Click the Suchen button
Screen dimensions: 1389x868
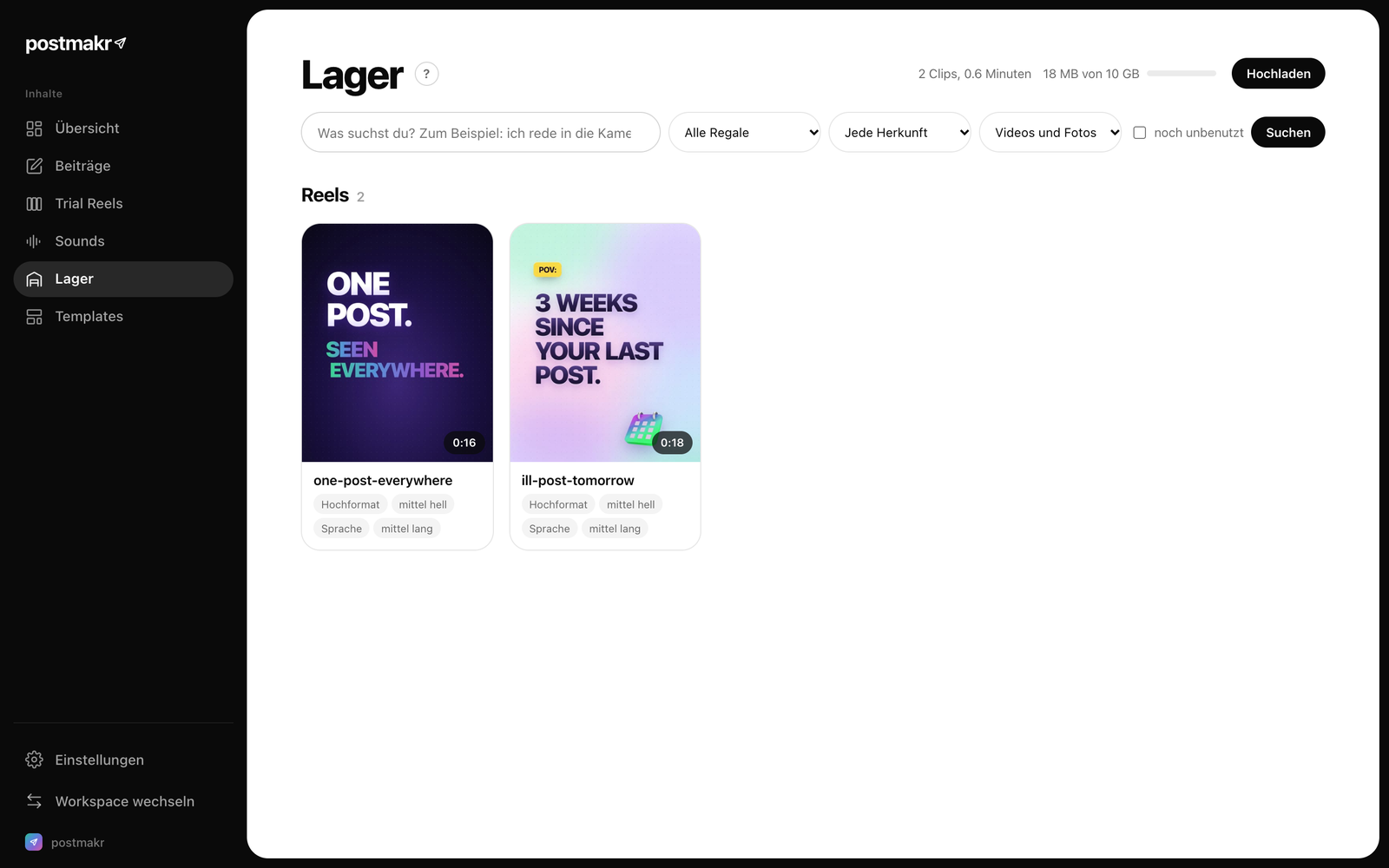[1287, 132]
